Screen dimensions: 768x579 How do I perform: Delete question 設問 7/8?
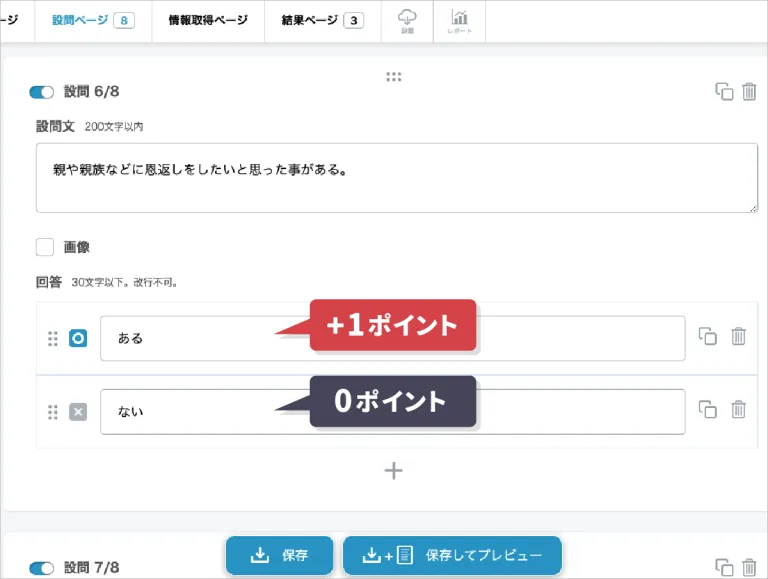tap(749, 567)
